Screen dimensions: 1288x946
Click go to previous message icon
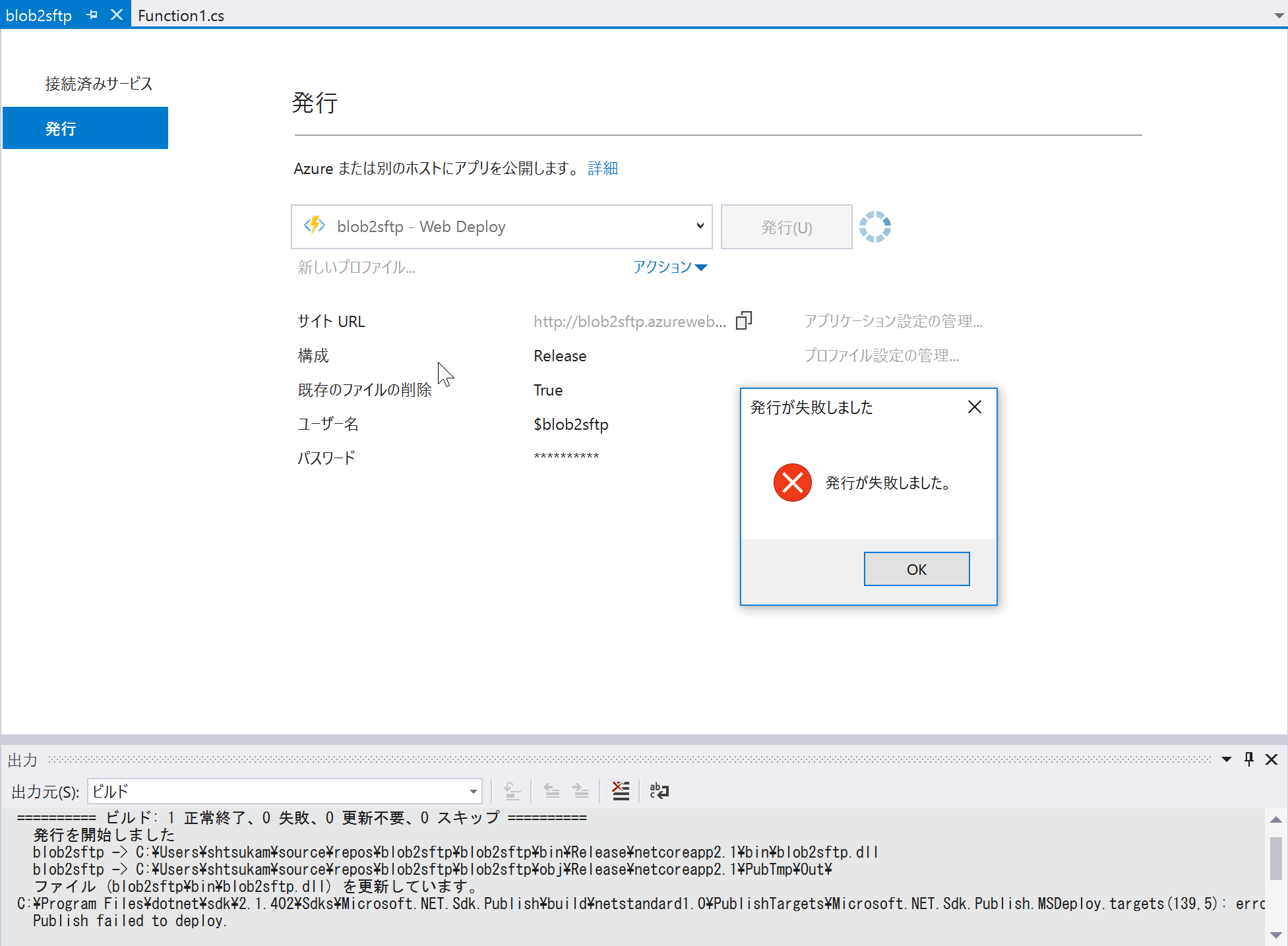tap(551, 790)
